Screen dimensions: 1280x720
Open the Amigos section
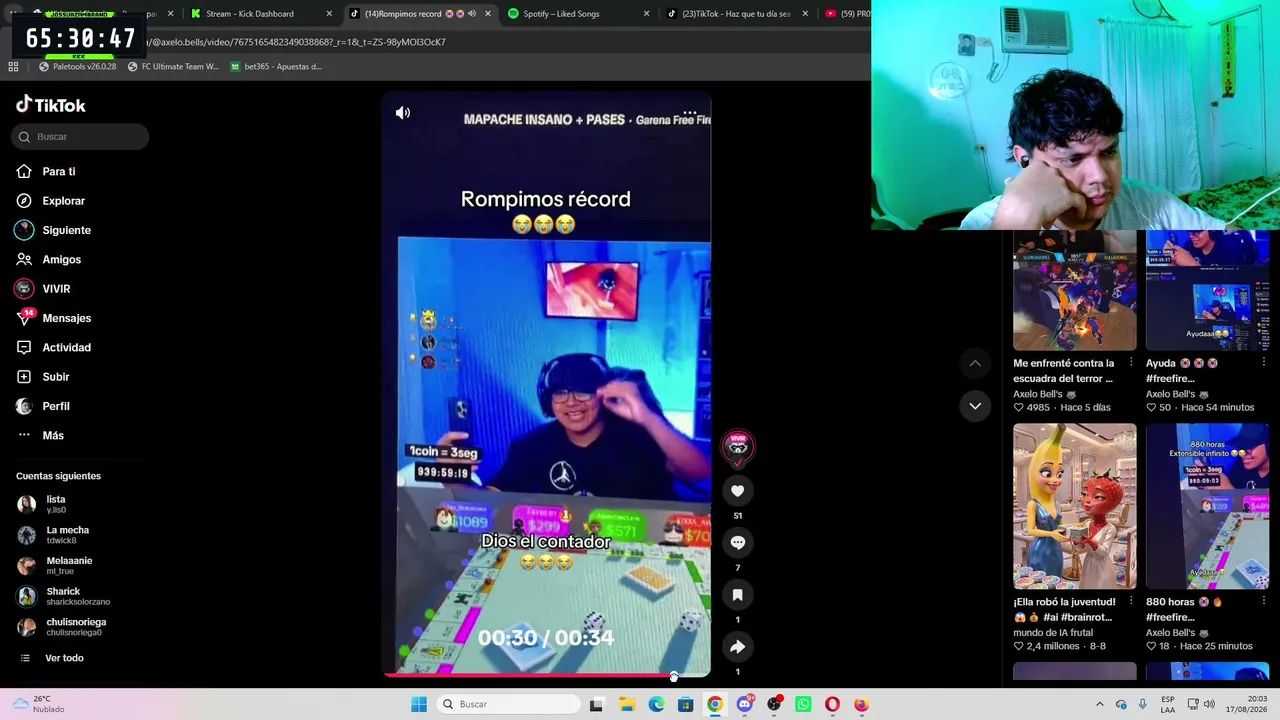click(48, 260)
